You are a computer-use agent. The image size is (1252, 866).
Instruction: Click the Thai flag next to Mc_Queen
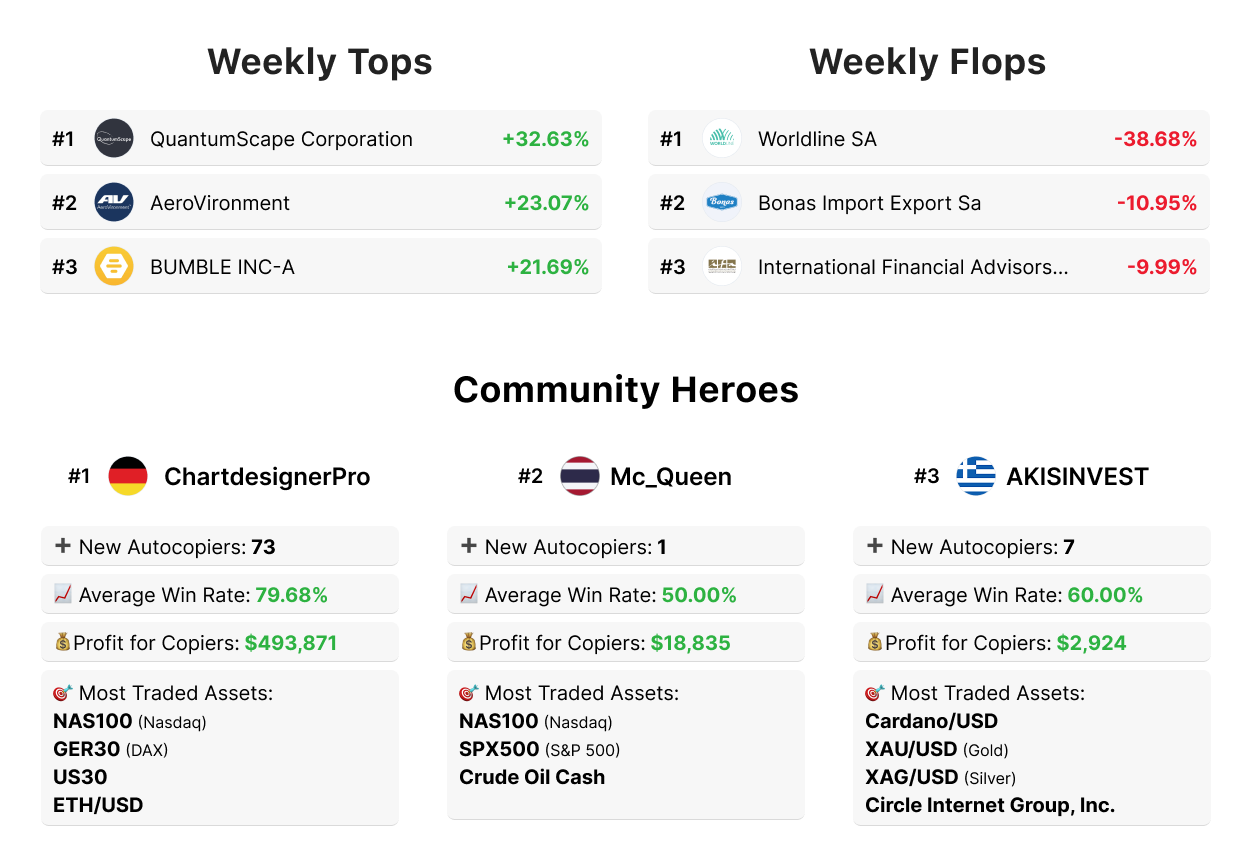point(580,476)
